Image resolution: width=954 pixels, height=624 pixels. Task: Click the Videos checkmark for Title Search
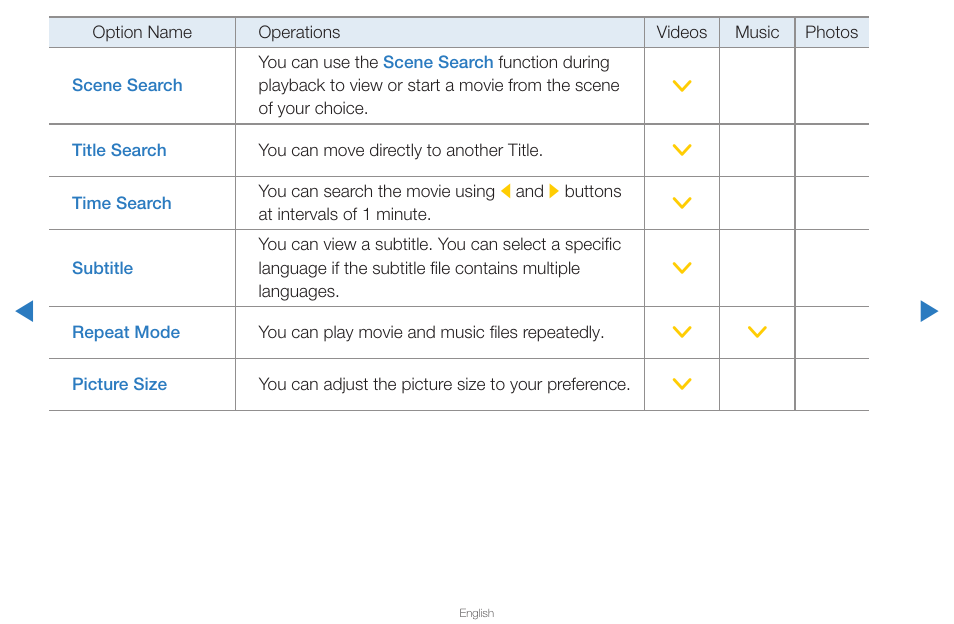tap(682, 150)
